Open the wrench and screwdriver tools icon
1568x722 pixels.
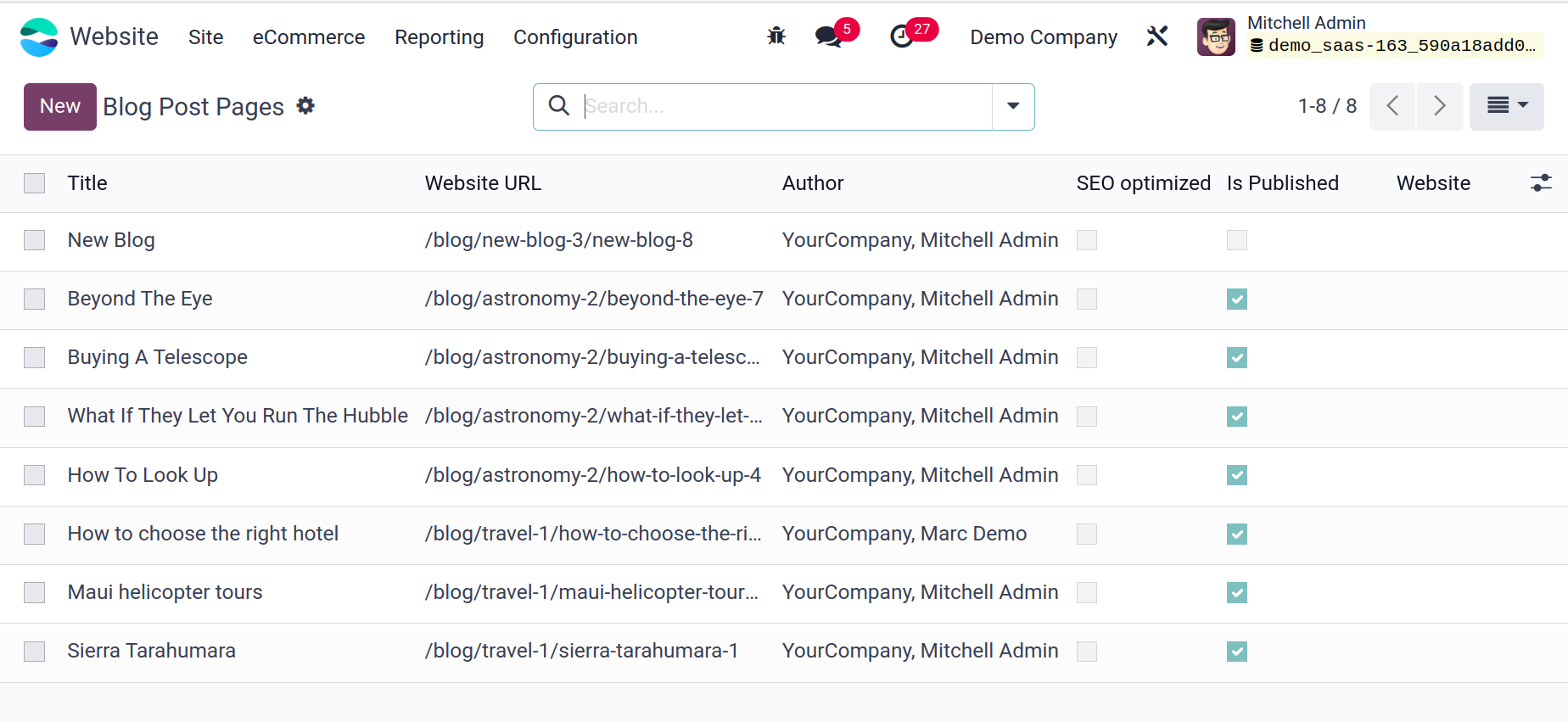coord(1157,36)
